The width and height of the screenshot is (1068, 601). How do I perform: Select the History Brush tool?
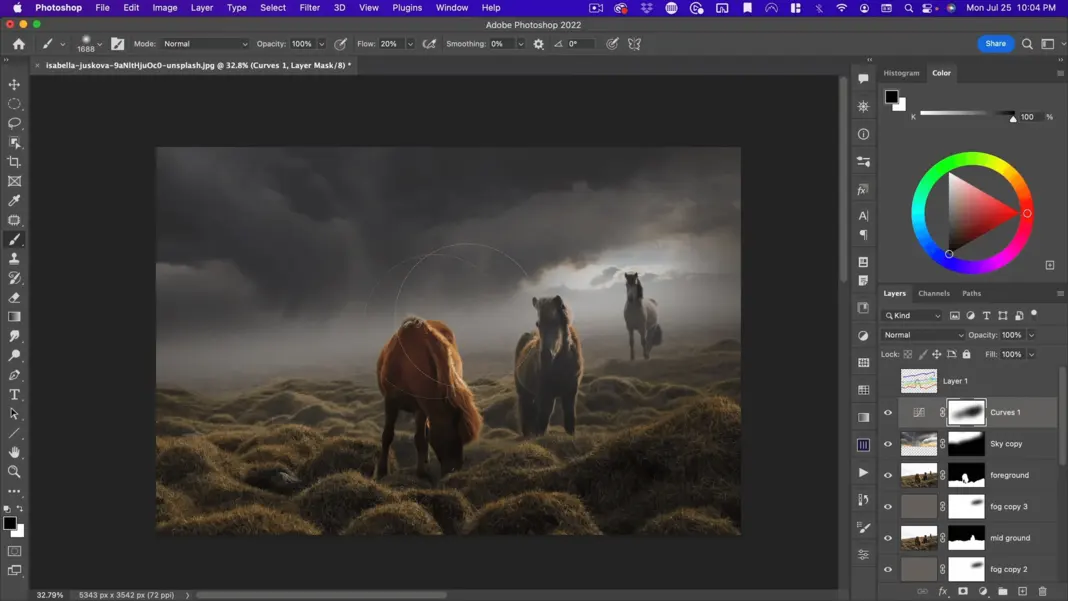point(14,278)
